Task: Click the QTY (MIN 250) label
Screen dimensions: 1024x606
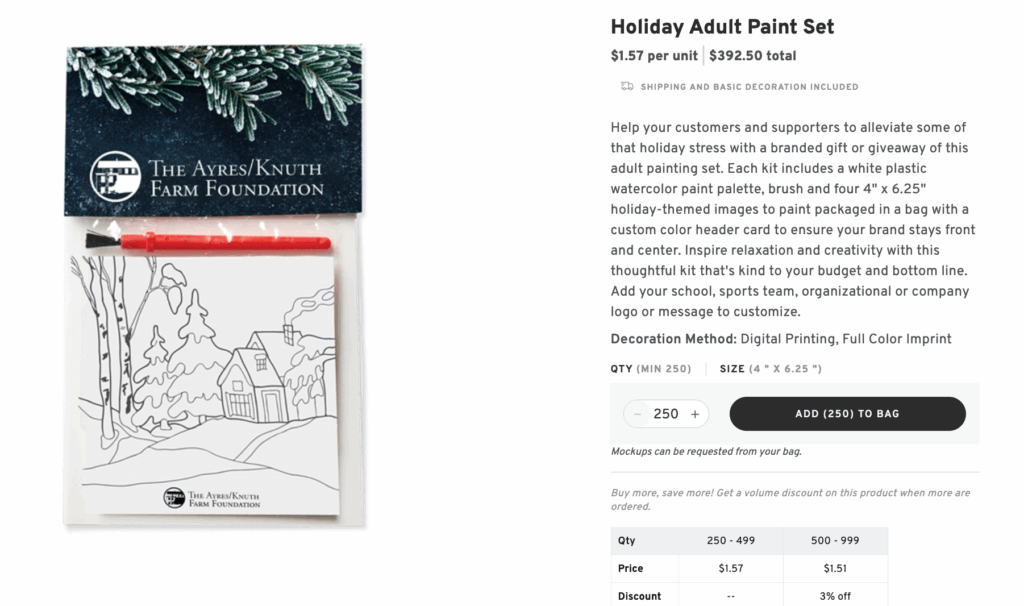Action: [650, 369]
